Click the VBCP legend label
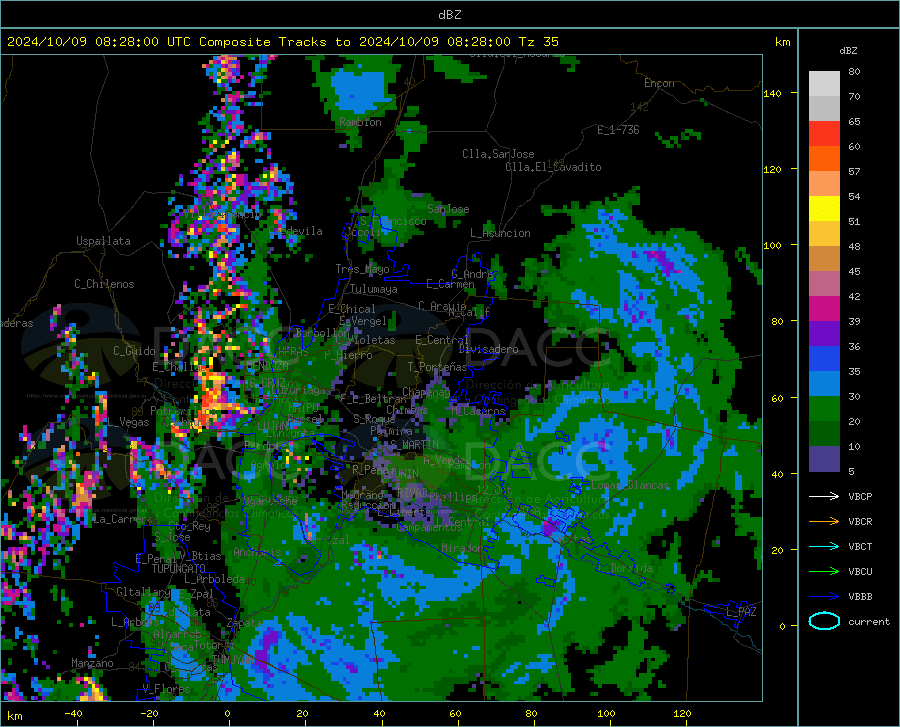Screen dimensions: 900x727 [x=860, y=496]
